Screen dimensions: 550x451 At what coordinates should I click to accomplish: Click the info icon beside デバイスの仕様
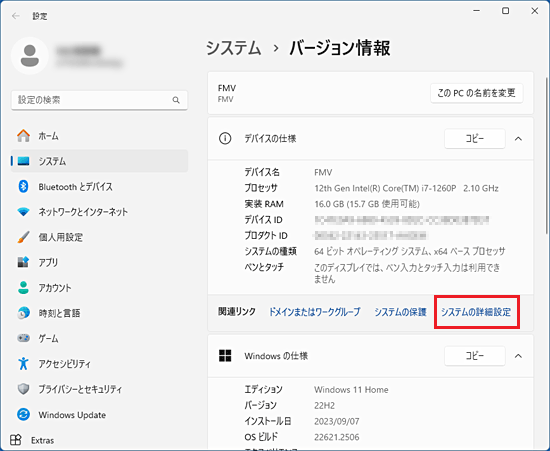(225, 139)
